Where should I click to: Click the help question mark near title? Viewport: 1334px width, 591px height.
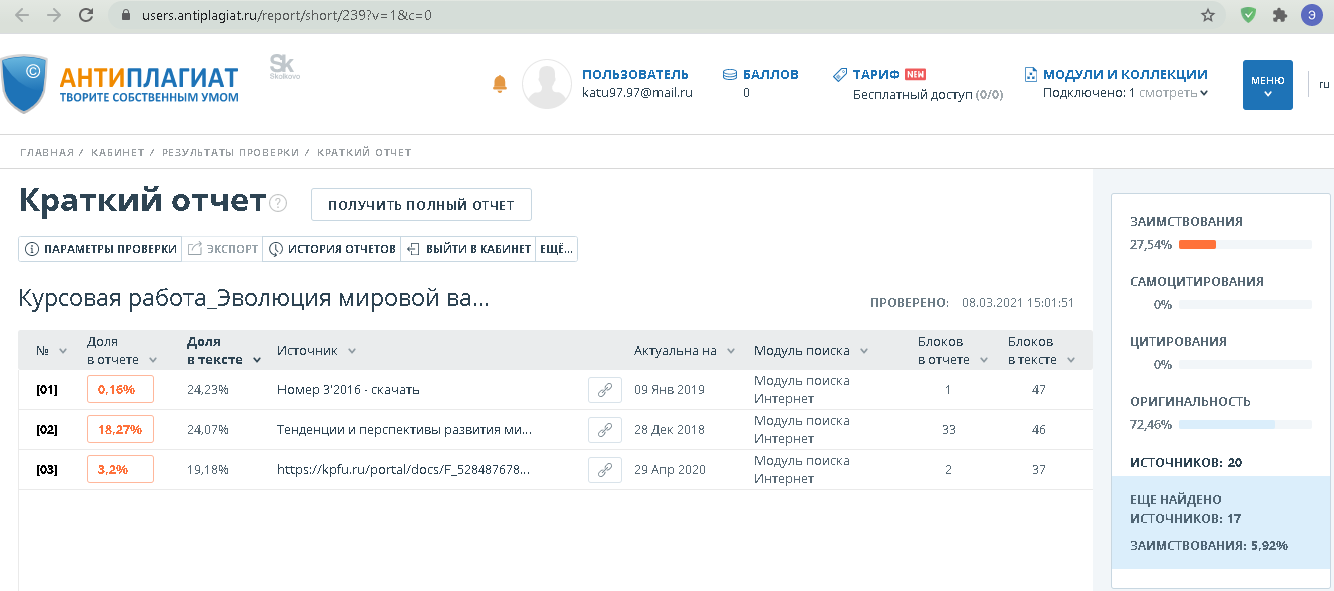(278, 203)
